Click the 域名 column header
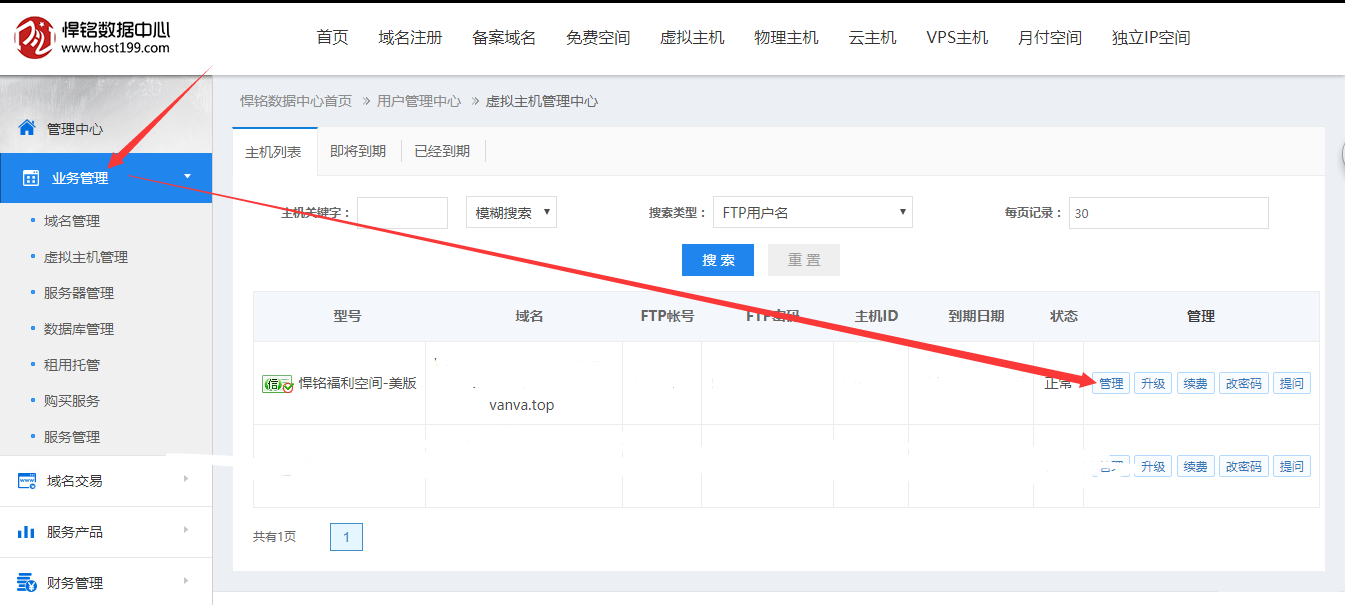 pos(529,316)
